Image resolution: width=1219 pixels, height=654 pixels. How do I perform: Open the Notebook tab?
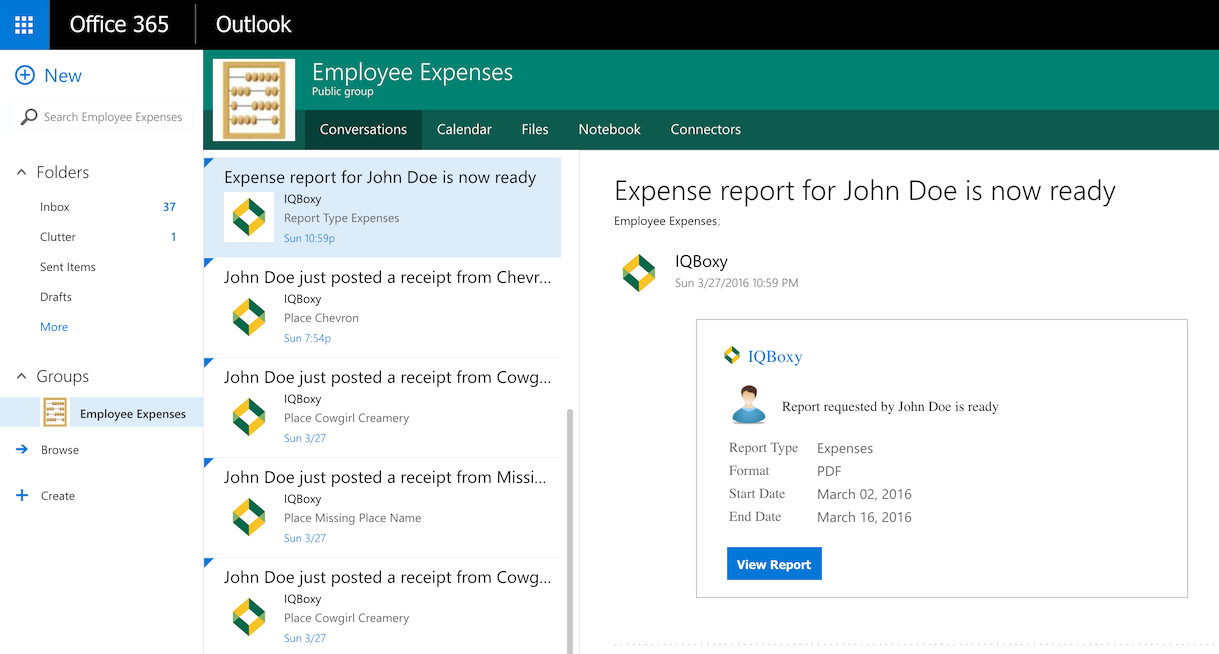610,129
